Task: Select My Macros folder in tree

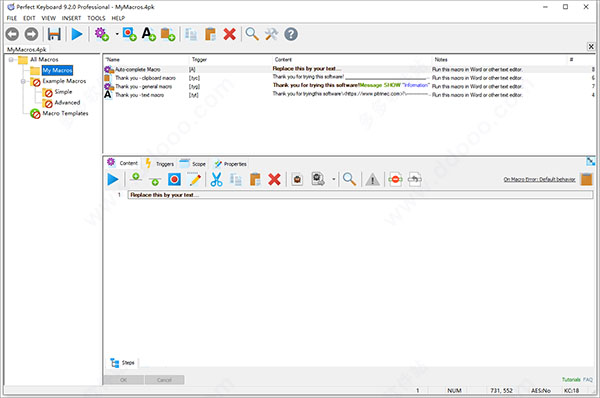Action: tap(57, 70)
